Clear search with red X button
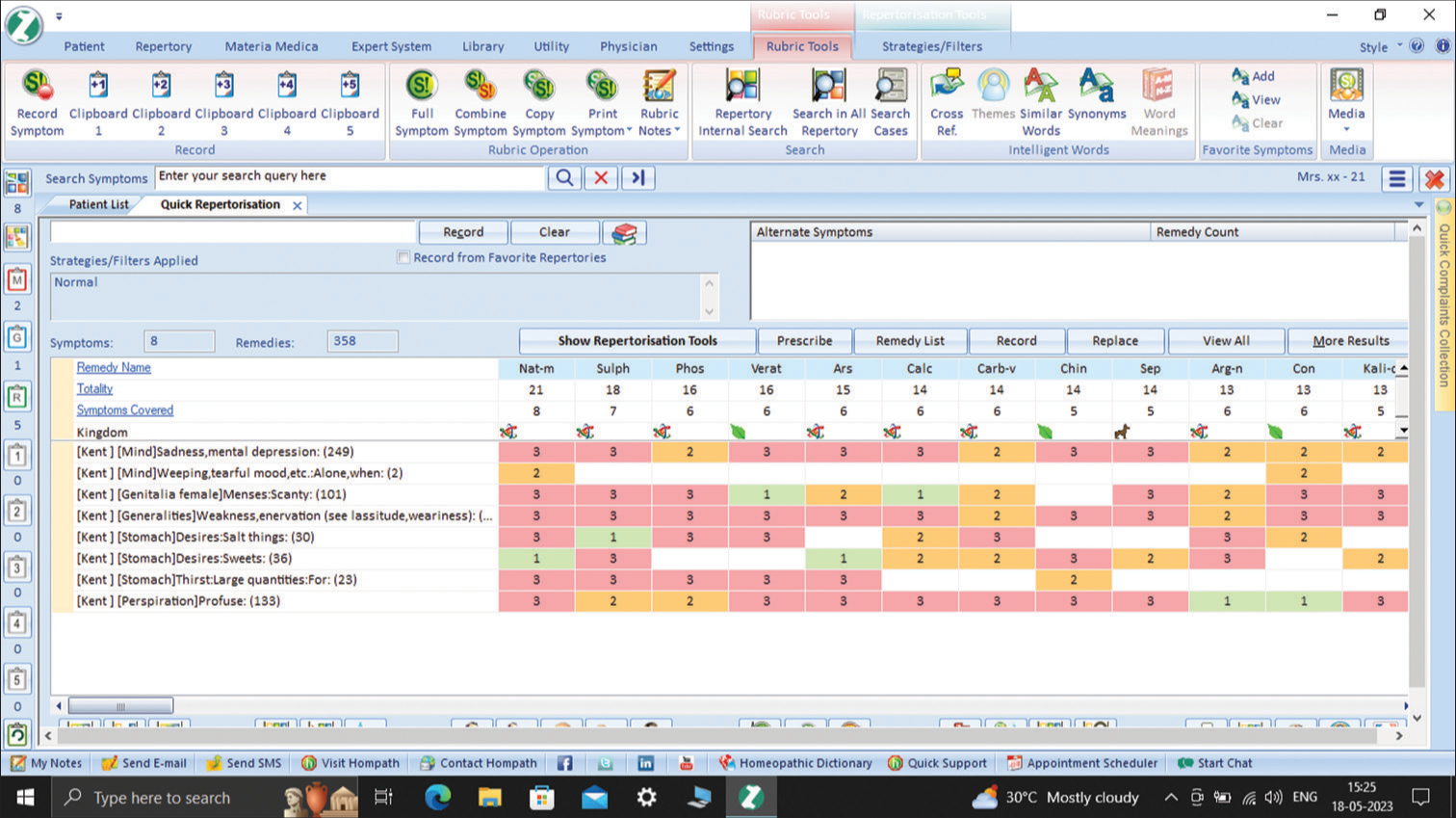Viewport: 1456px width, 818px height. point(601,178)
